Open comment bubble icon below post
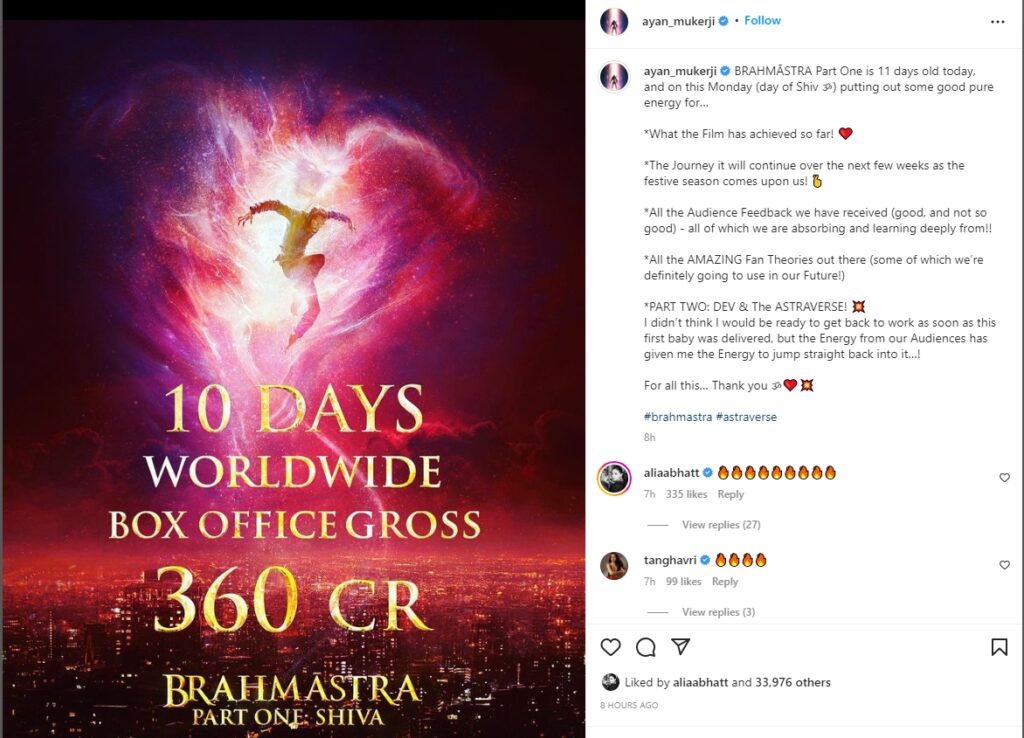This screenshot has width=1024, height=738. pos(646,647)
